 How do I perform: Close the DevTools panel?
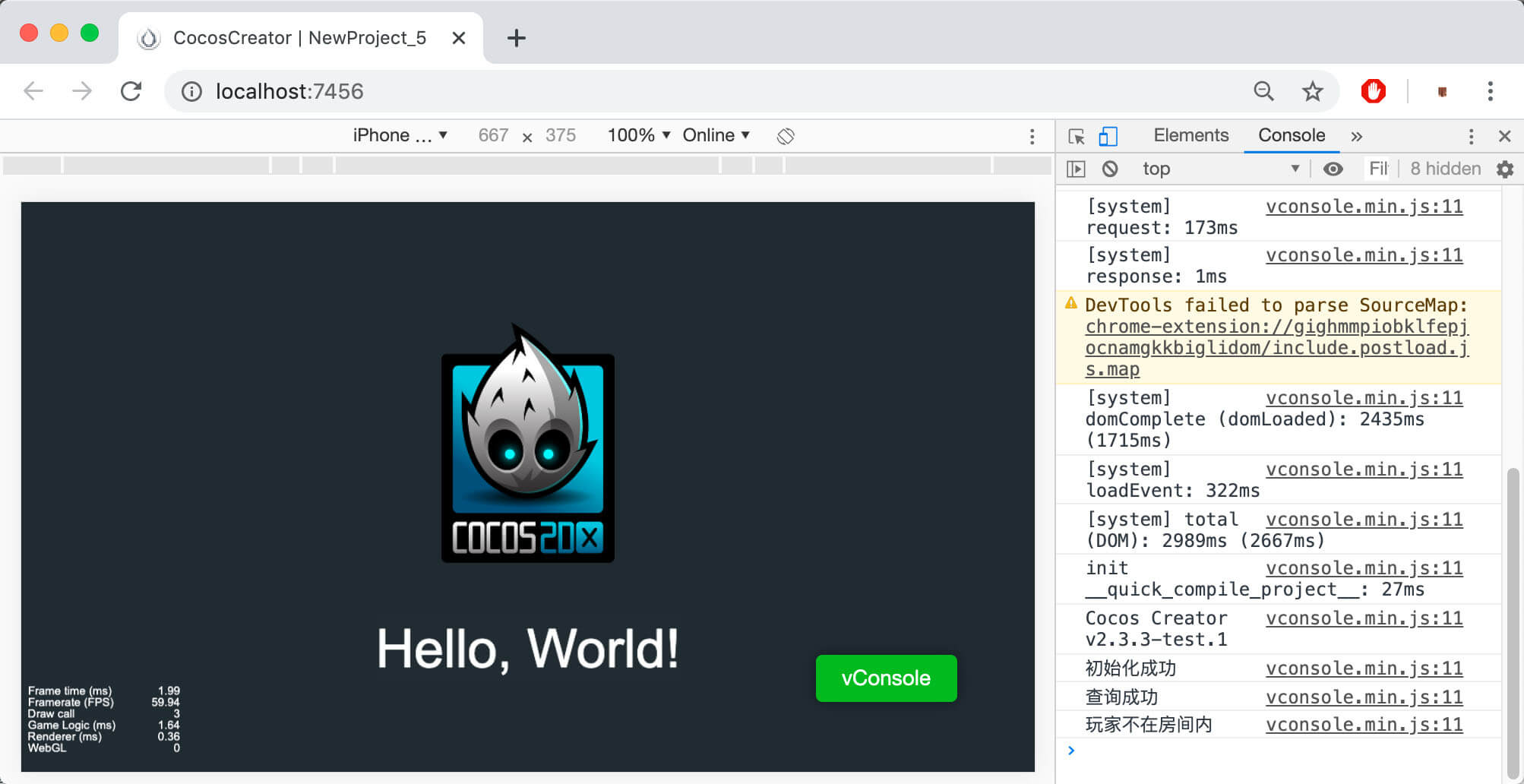pos(1504,136)
